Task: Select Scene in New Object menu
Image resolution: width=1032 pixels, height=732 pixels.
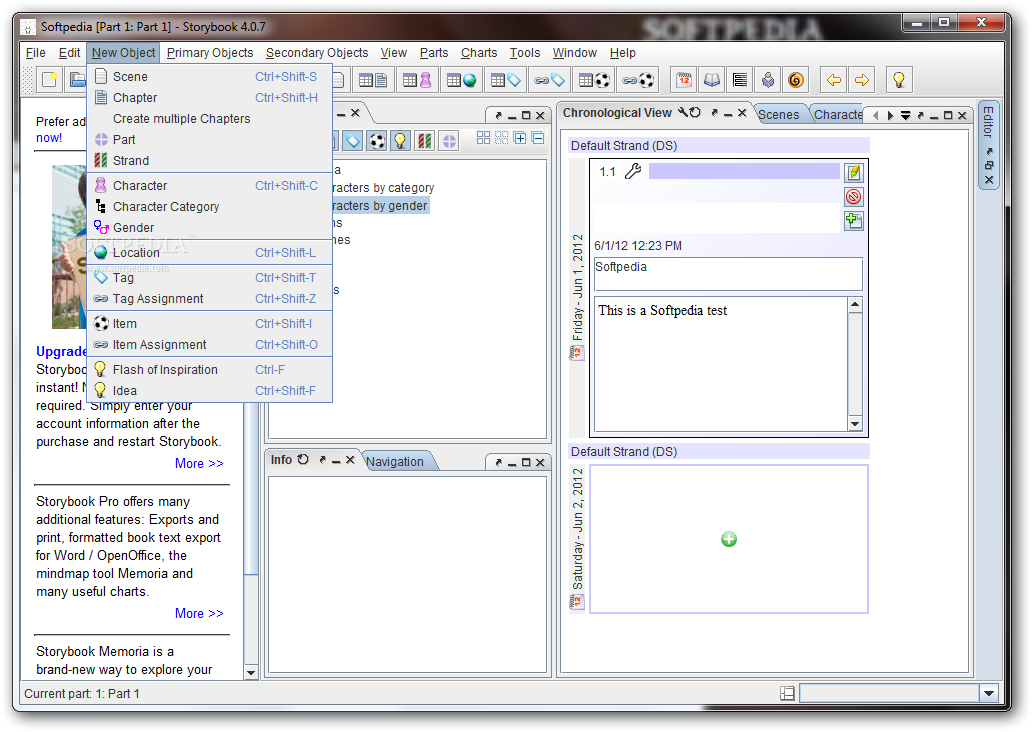Action: (209, 76)
